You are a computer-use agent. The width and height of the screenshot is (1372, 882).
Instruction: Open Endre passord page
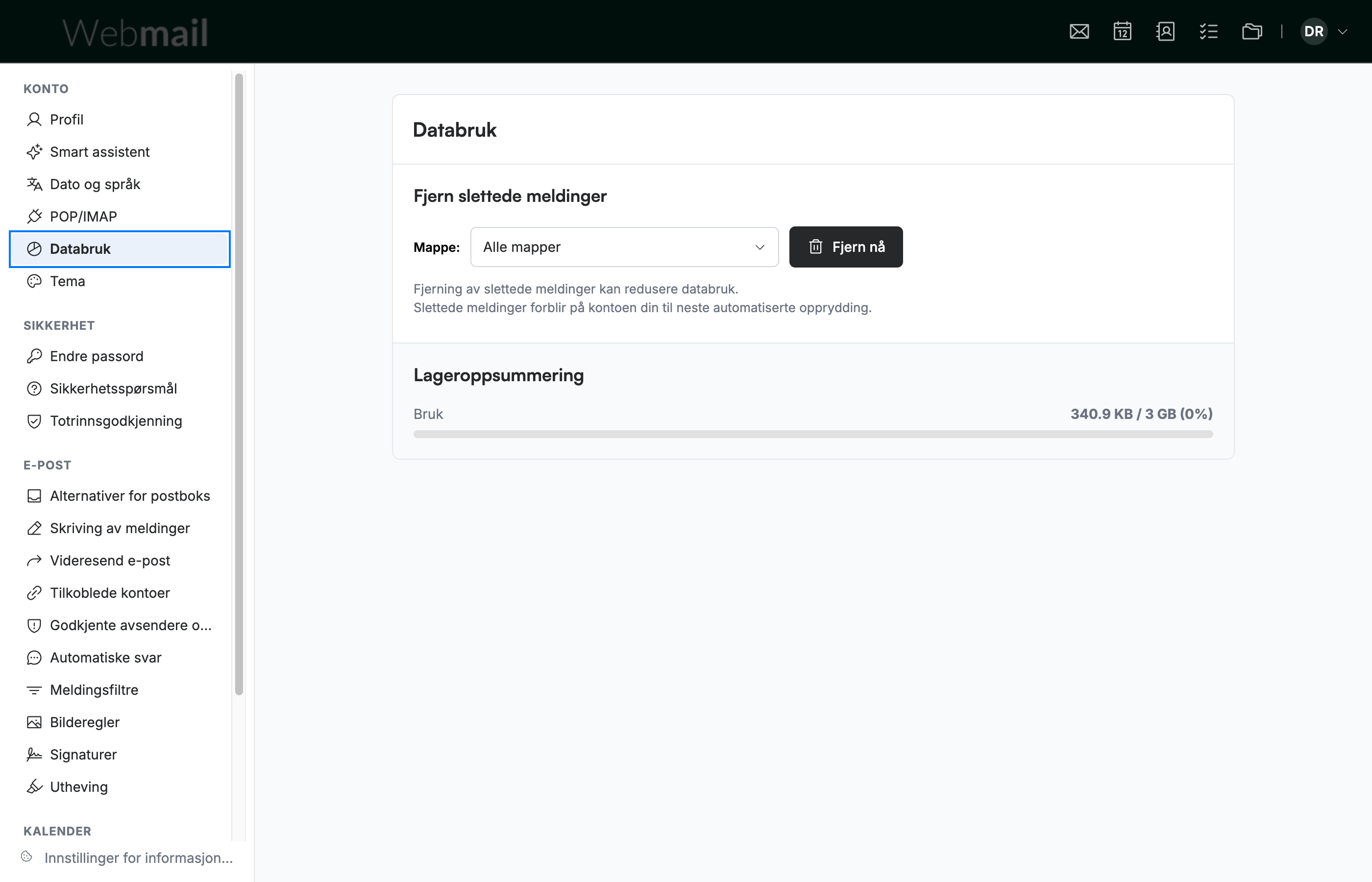pyautogui.click(x=120, y=356)
